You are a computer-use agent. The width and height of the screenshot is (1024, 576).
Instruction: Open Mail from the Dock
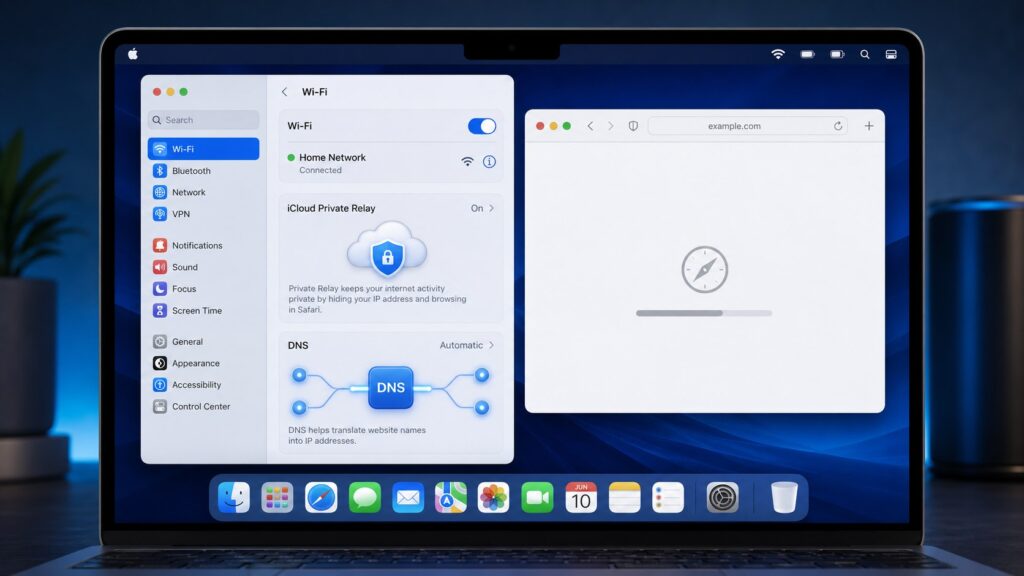(x=408, y=498)
